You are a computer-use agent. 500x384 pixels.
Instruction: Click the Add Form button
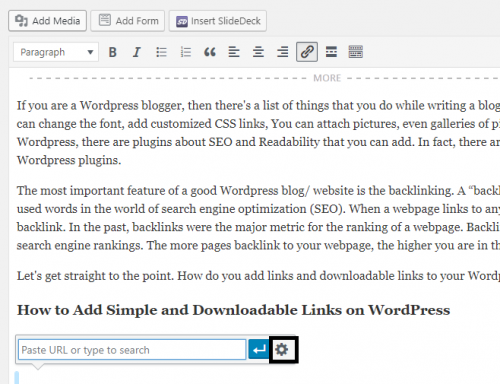click(128, 21)
